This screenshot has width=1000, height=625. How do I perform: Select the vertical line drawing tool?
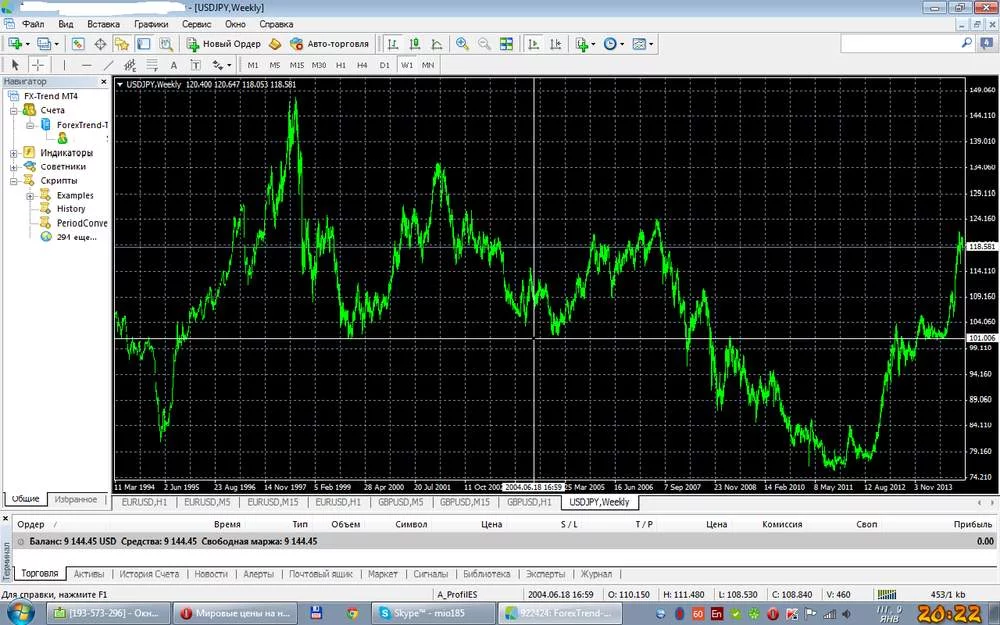[64, 65]
